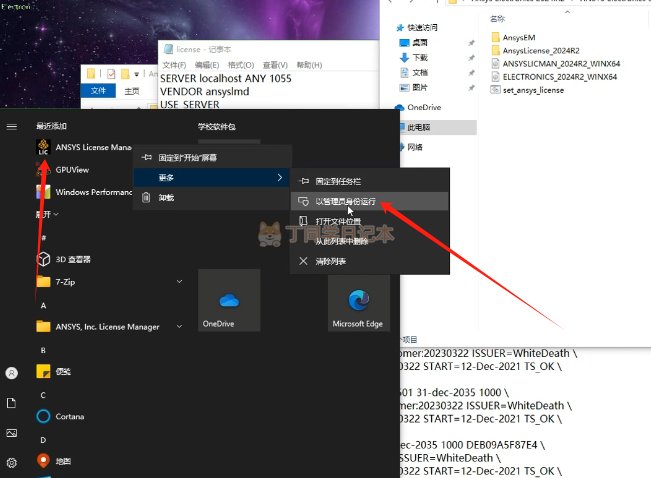The image size is (651, 478).
Task: Click File tab in back Explorer window
Action: click(98, 91)
